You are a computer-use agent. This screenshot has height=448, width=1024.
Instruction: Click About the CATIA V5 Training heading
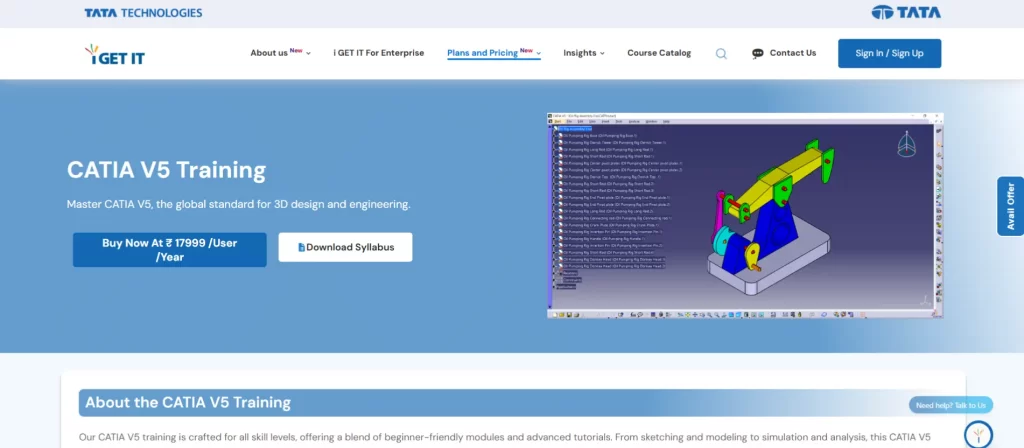click(188, 402)
